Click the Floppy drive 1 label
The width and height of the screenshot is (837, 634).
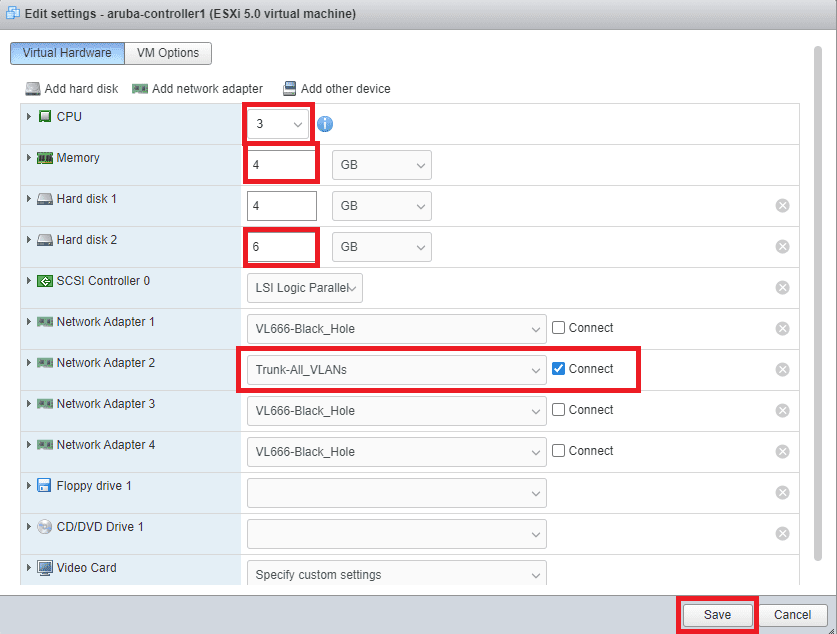pyautogui.click(x=94, y=486)
